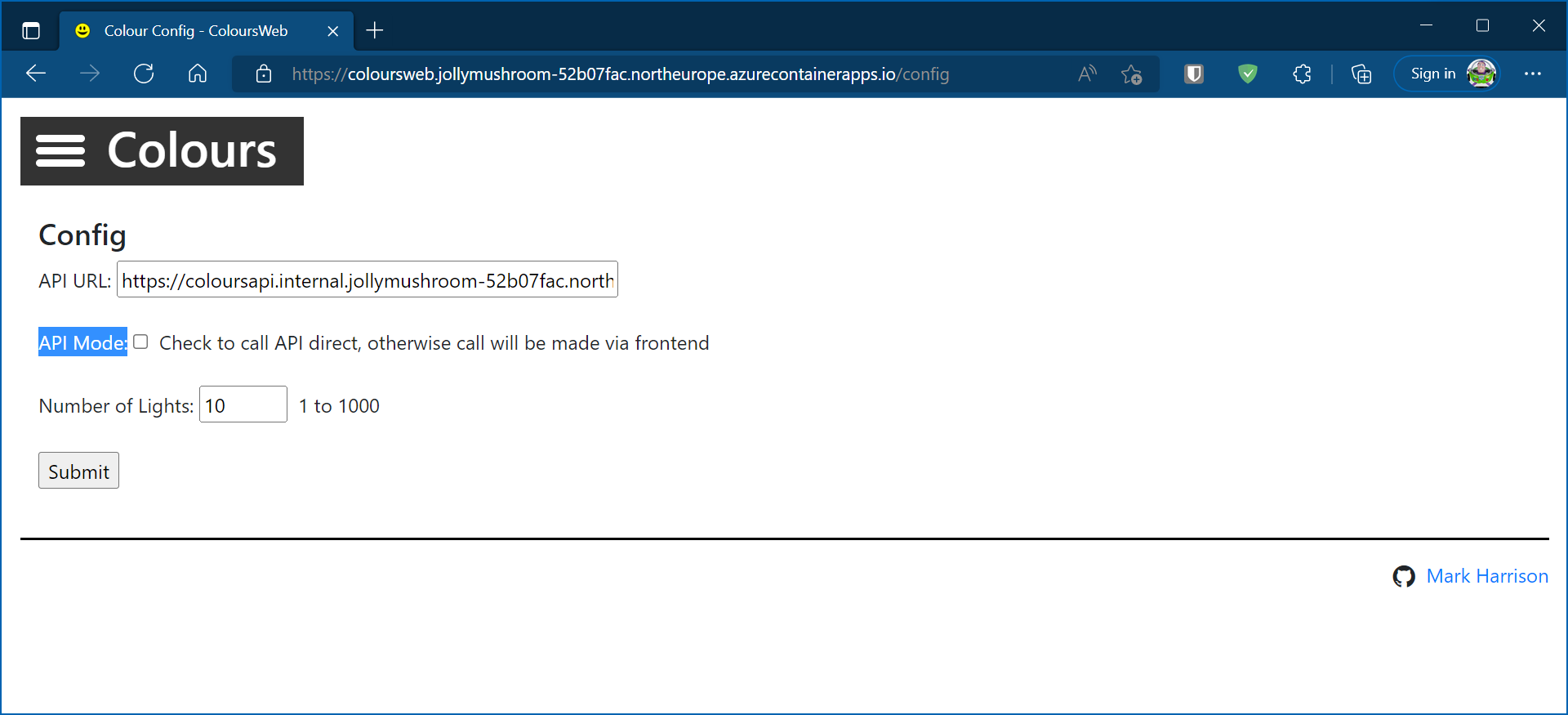The width and height of the screenshot is (1568, 715).
Task: Click the API URL text field
Action: click(x=367, y=280)
